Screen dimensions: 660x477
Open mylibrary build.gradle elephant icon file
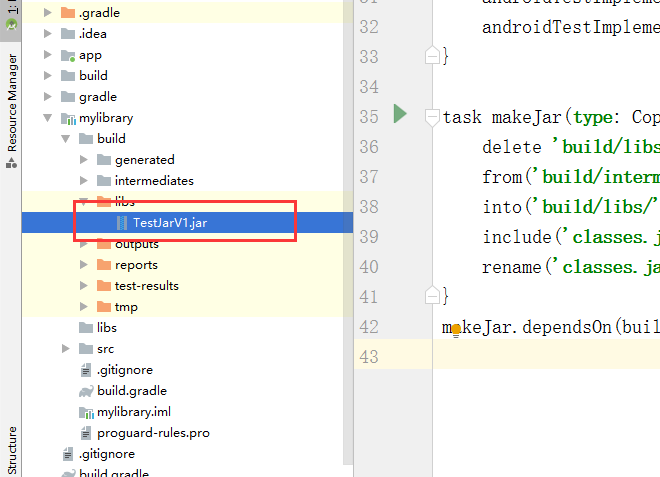pyautogui.click(x=86, y=391)
